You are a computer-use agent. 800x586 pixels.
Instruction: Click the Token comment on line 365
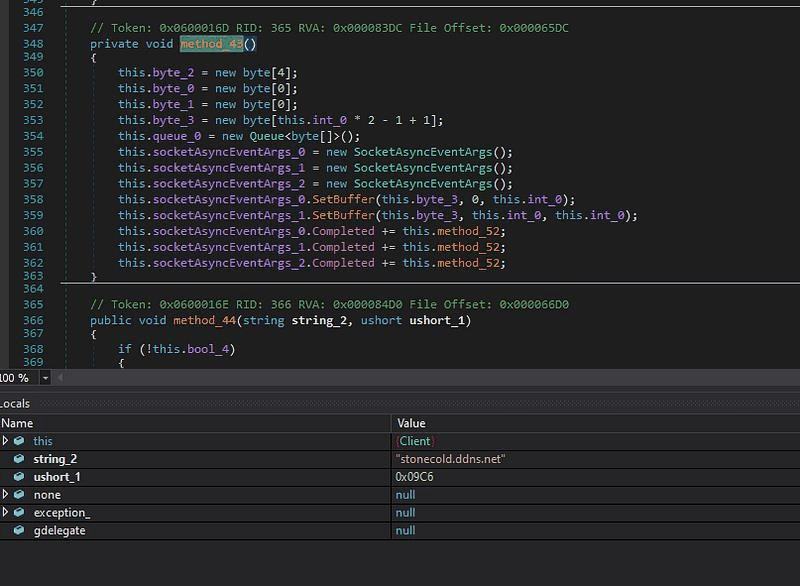pyautogui.click(x=329, y=304)
